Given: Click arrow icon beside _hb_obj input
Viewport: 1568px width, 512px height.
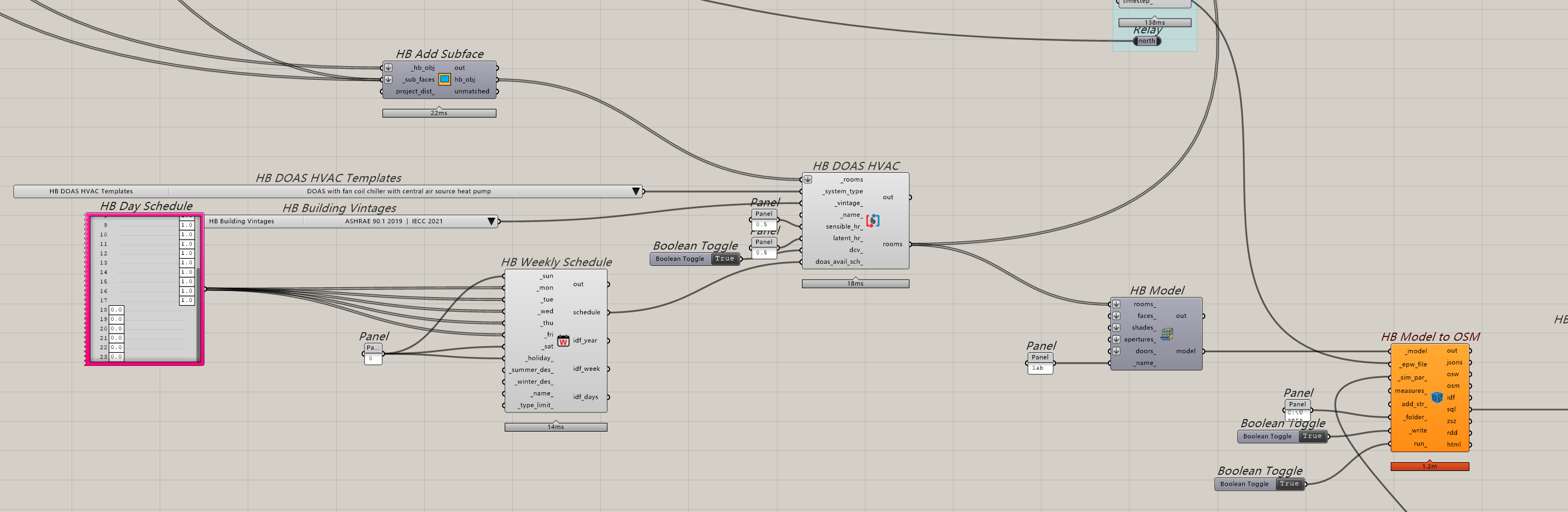Looking at the screenshot, I should pos(388,68).
